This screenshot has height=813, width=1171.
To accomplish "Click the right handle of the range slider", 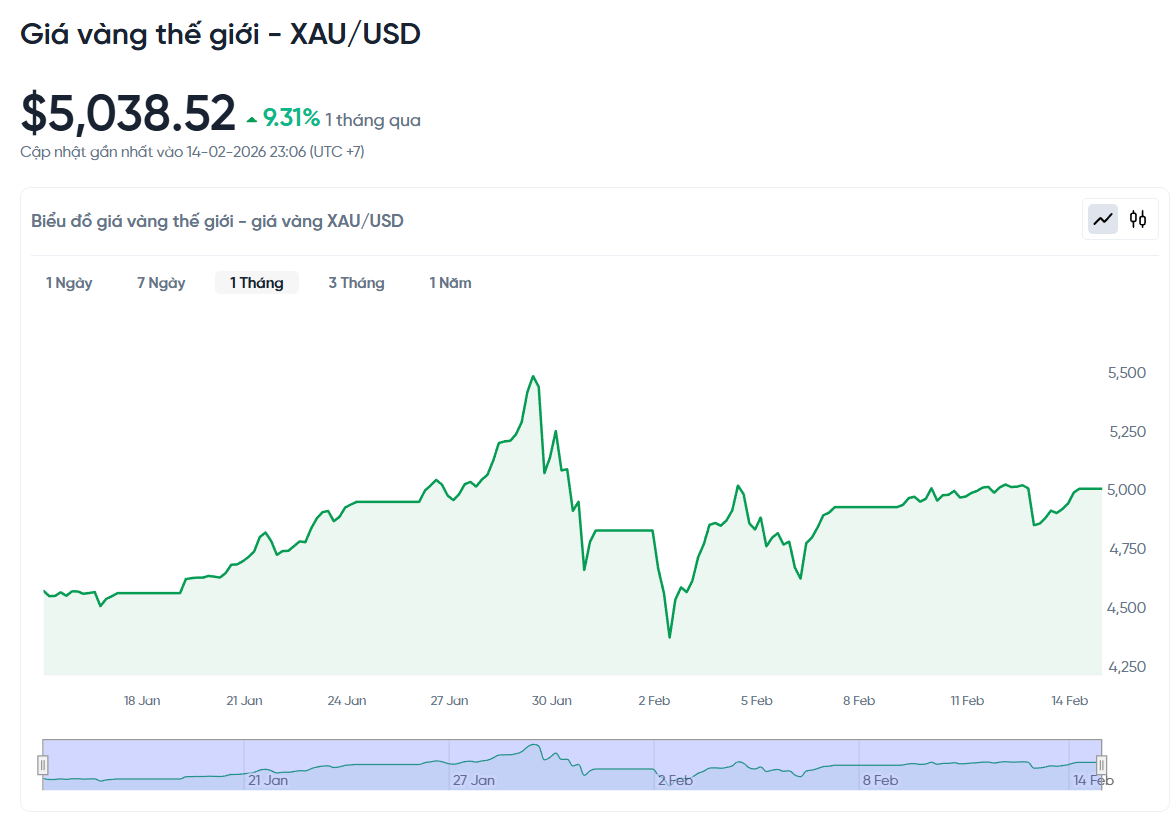I will click(x=1101, y=765).
